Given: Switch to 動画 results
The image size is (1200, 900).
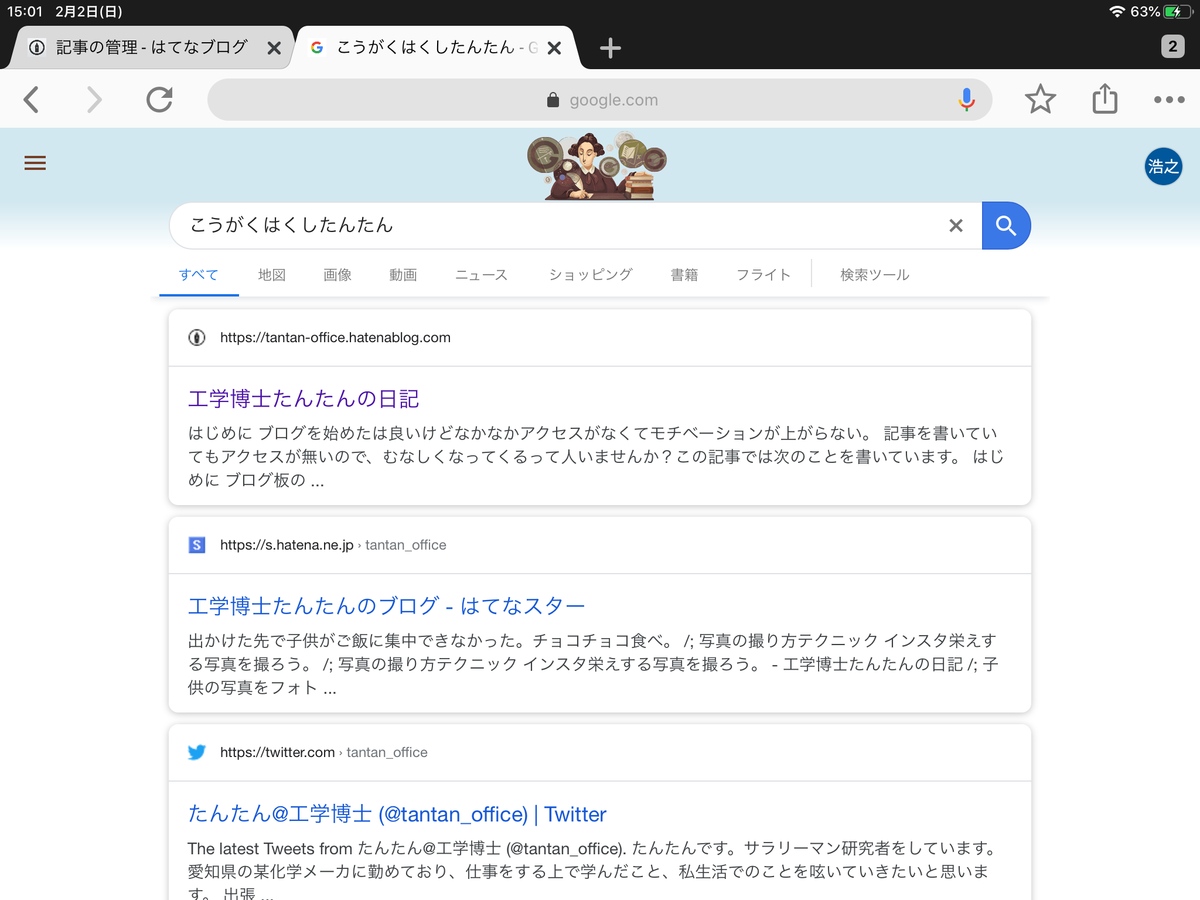Looking at the screenshot, I should [403, 274].
